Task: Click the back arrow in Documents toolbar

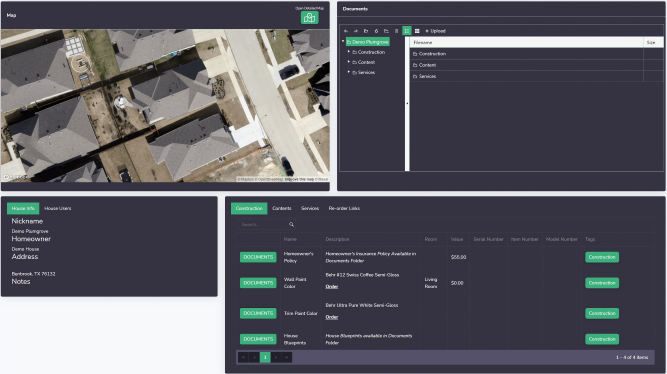Action: [x=346, y=31]
